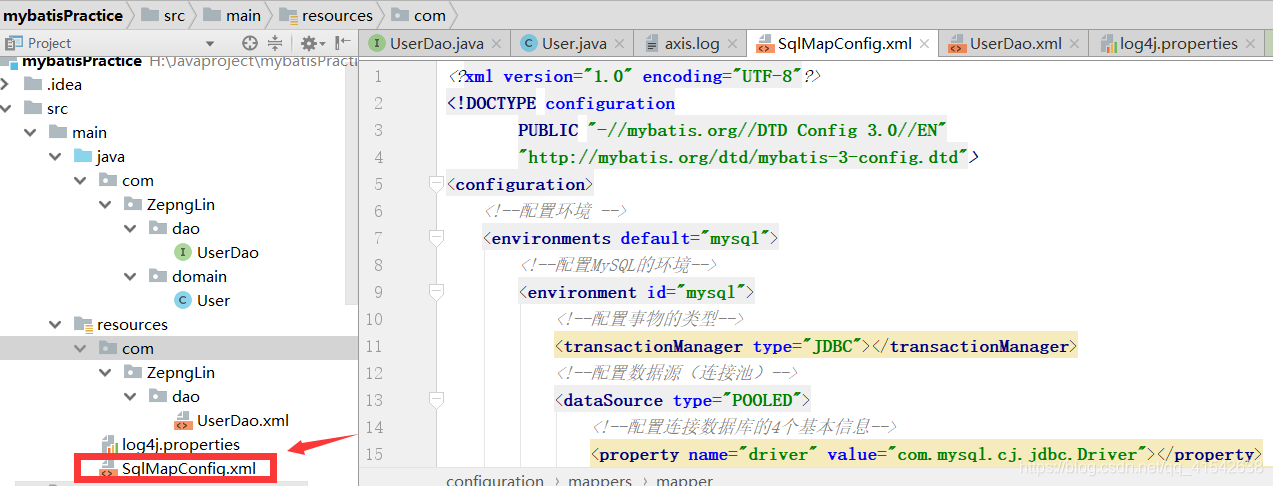Image resolution: width=1273 pixels, height=486 pixels.
Task: Click the collapse-all icon in Project panel
Action: pyautogui.click(x=276, y=43)
